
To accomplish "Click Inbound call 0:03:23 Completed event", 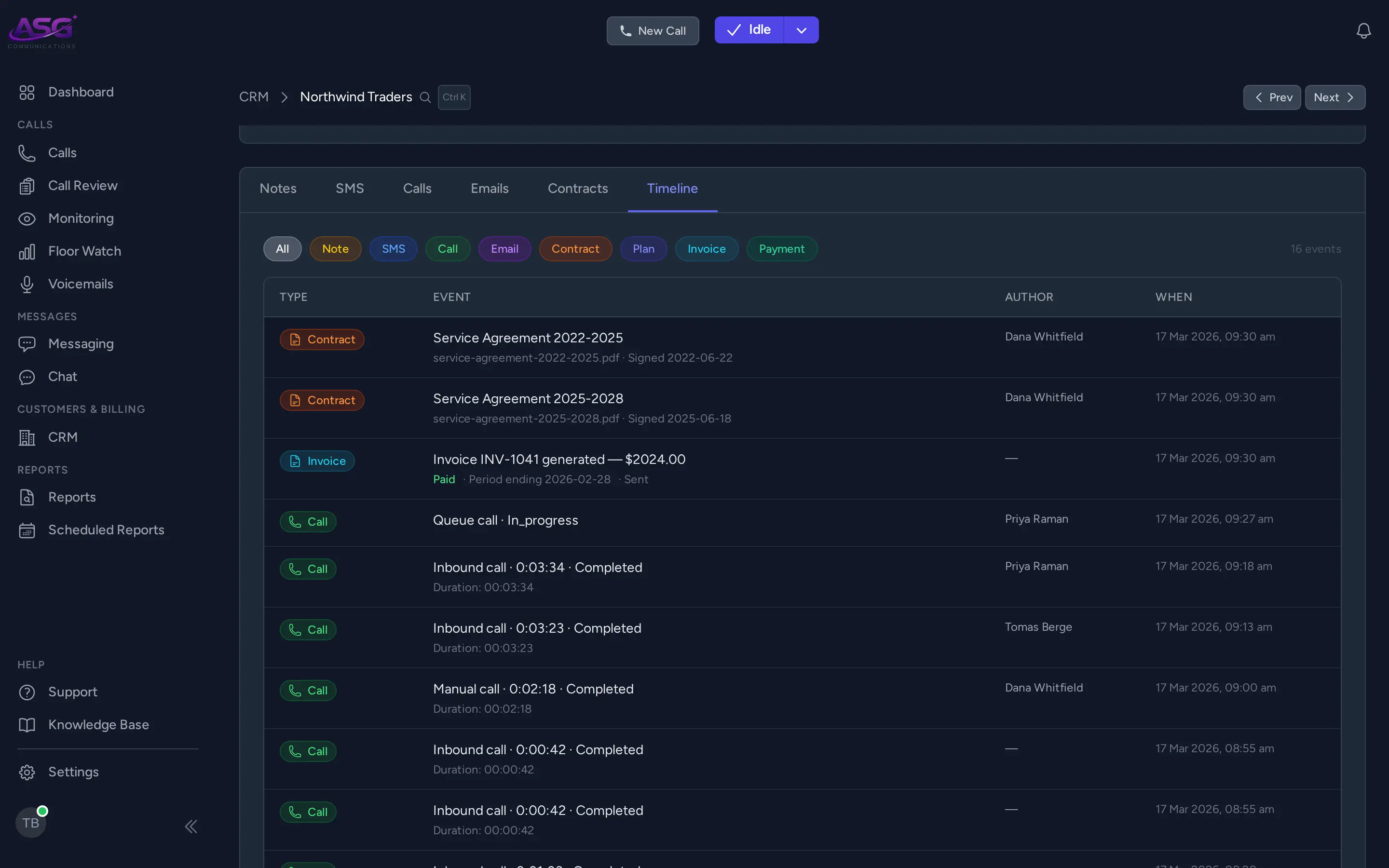I will point(537,628).
